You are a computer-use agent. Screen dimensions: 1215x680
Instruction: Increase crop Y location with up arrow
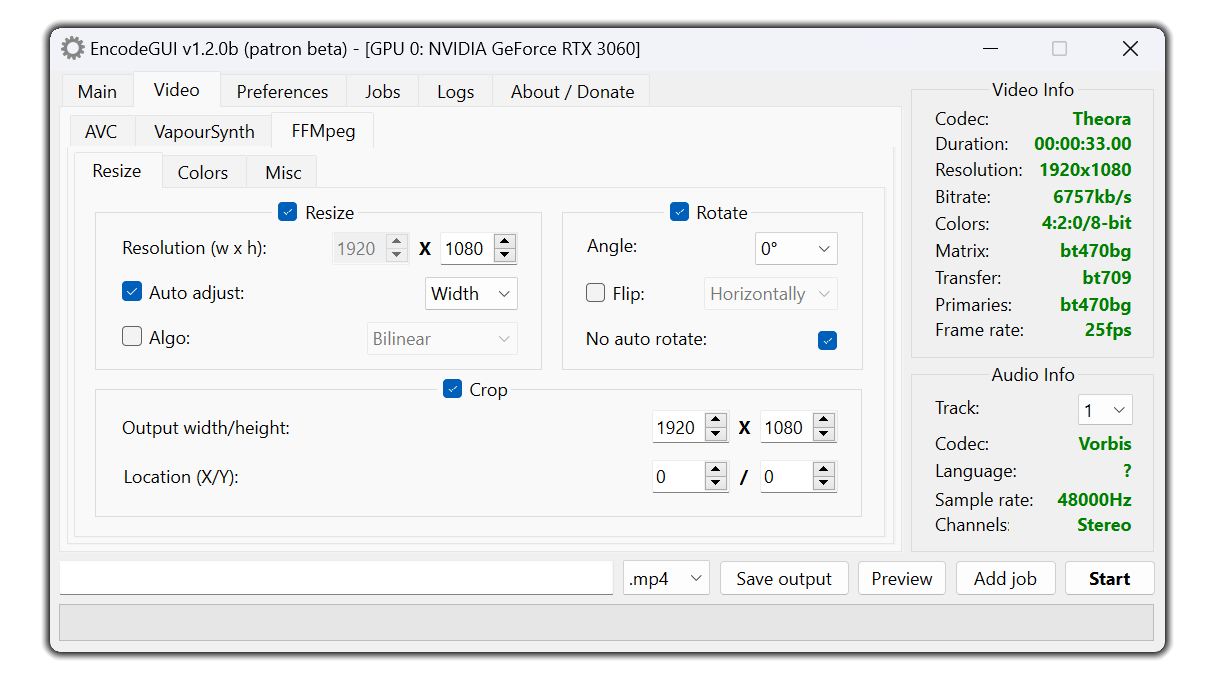pyautogui.click(x=824, y=470)
